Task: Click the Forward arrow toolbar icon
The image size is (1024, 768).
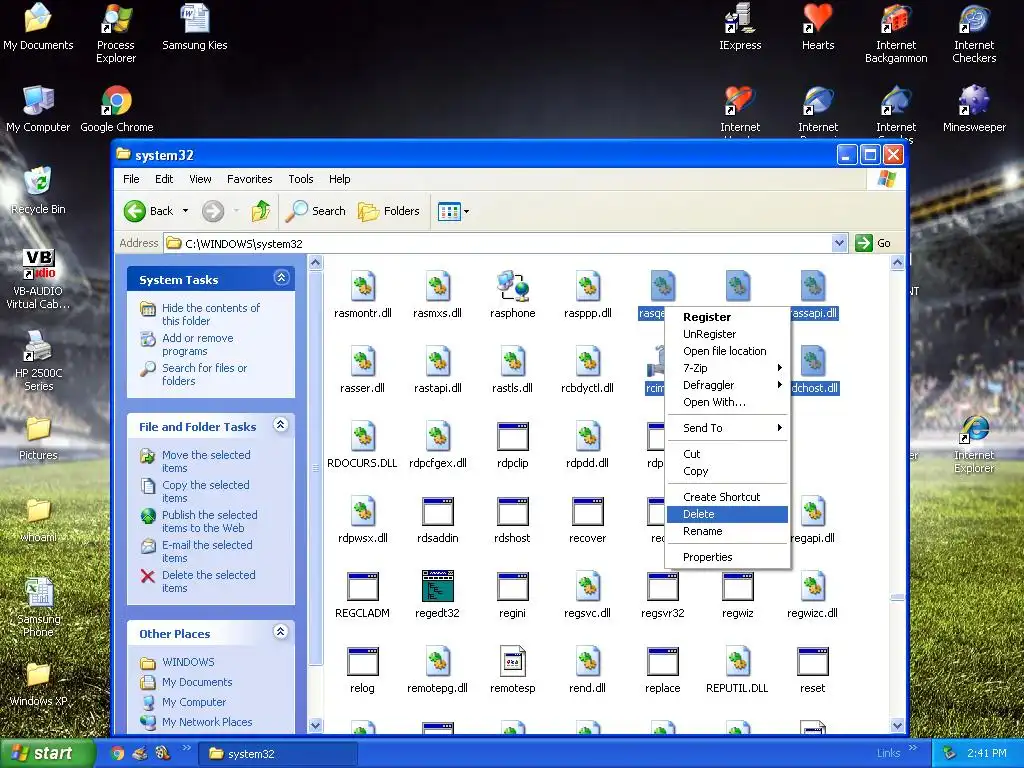Action: coord(213,211)
